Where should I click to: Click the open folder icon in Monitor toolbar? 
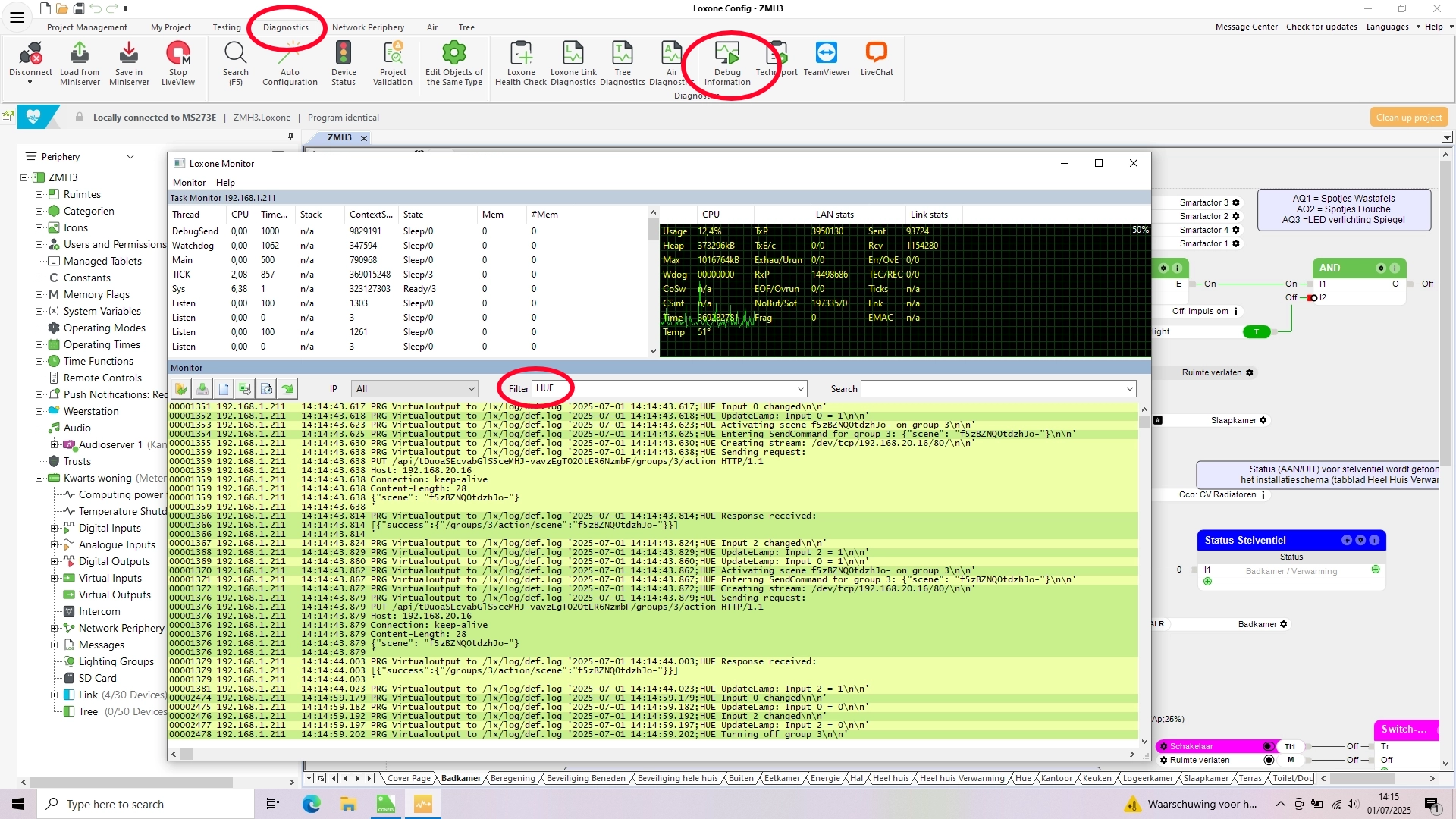pyautogui.click(x=181, y=389)
